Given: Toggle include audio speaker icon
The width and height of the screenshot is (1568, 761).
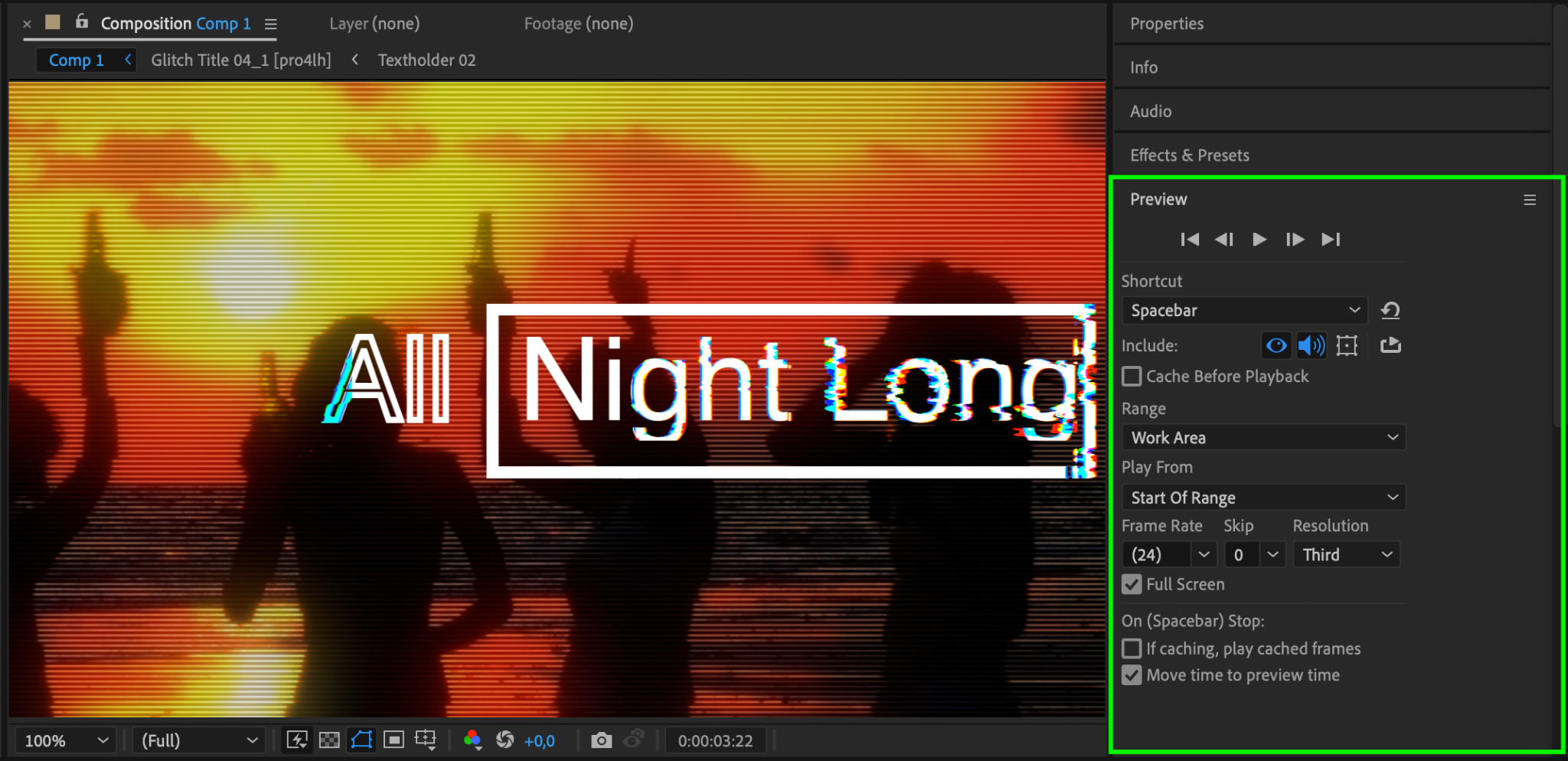Looking at the screenshot, I should coord(1311,345).
